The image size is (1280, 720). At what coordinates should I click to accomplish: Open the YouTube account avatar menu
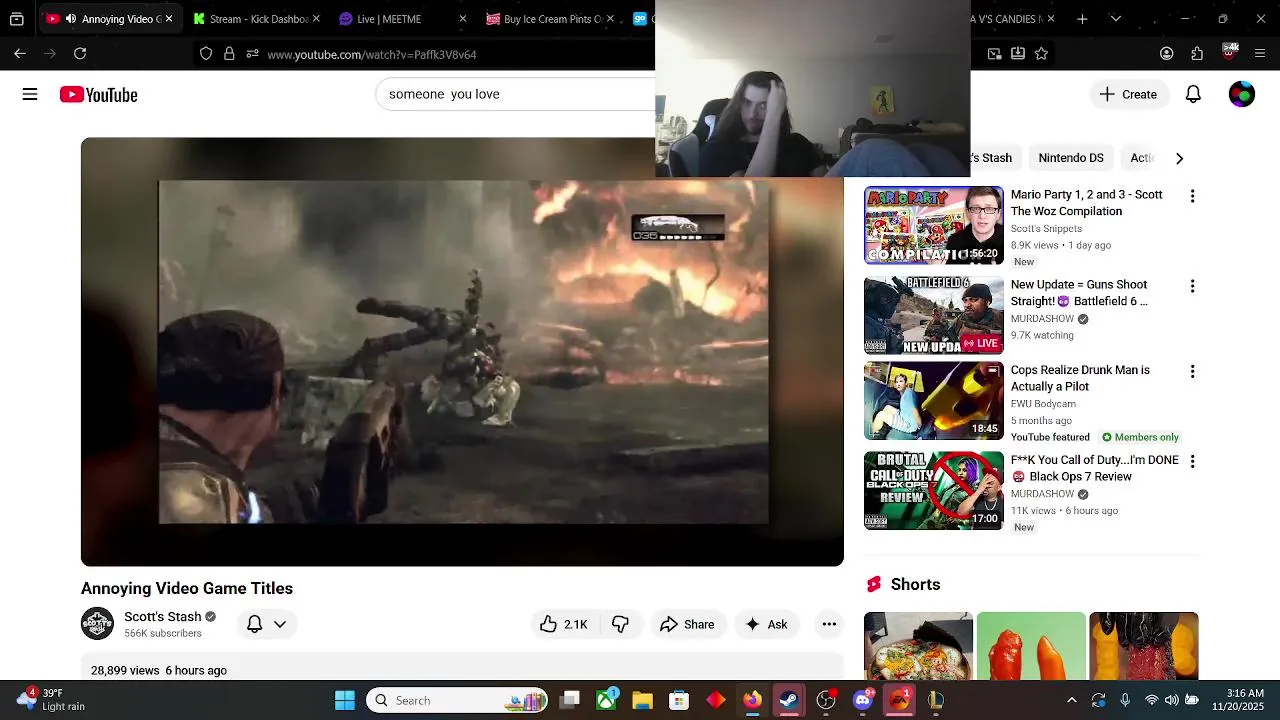click(1241, 94)
